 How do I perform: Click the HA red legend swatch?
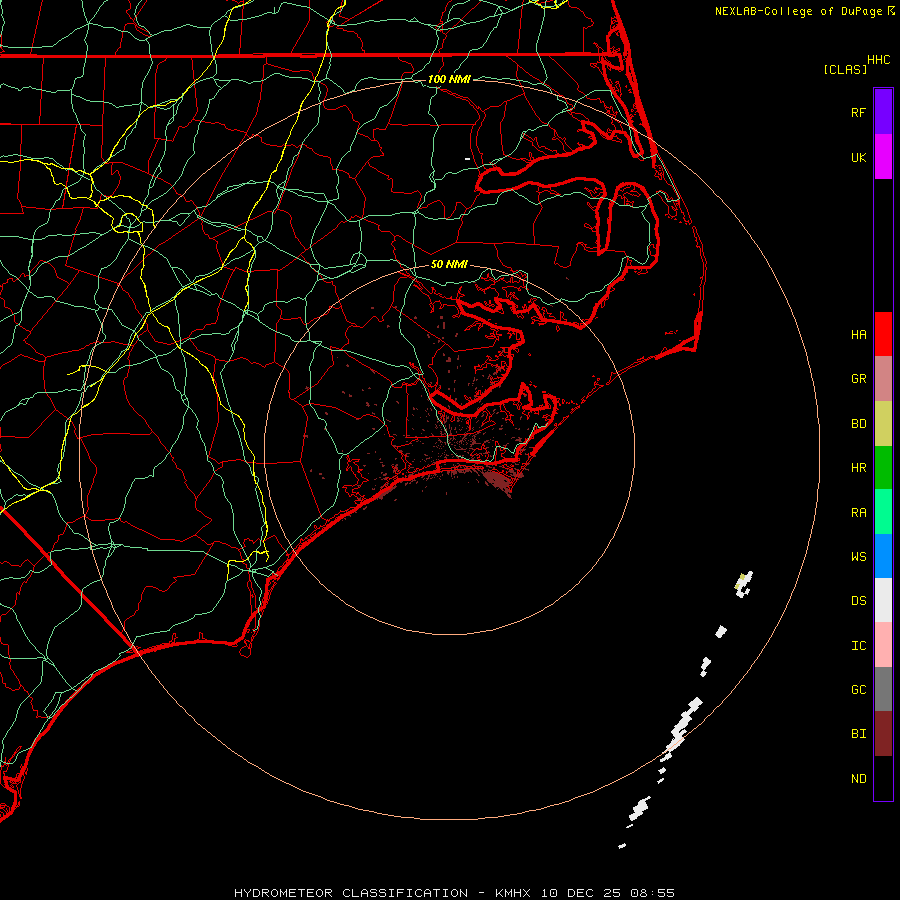(883, 334)
